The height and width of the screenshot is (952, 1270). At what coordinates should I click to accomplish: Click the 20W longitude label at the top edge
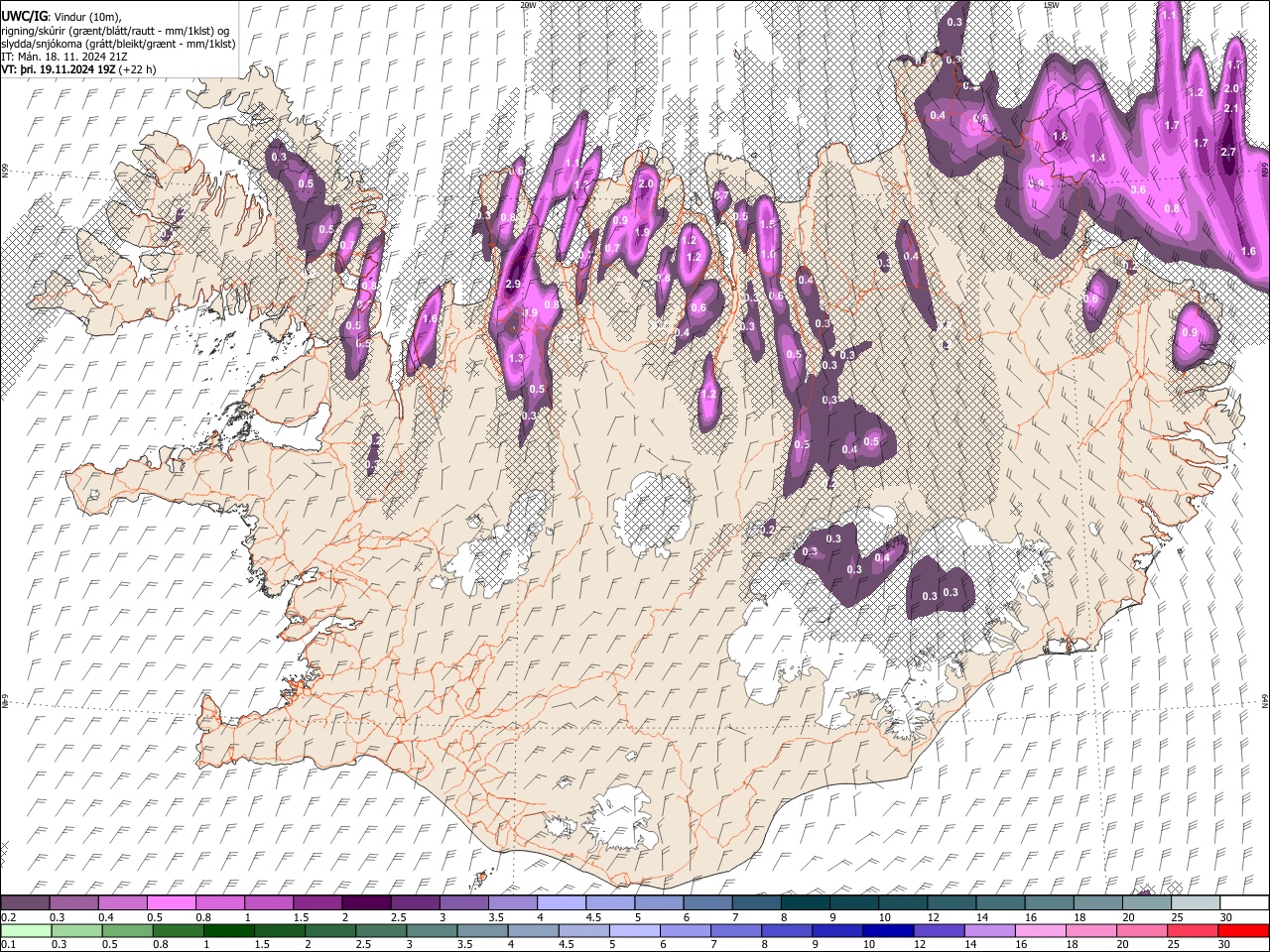pos(528,5)
